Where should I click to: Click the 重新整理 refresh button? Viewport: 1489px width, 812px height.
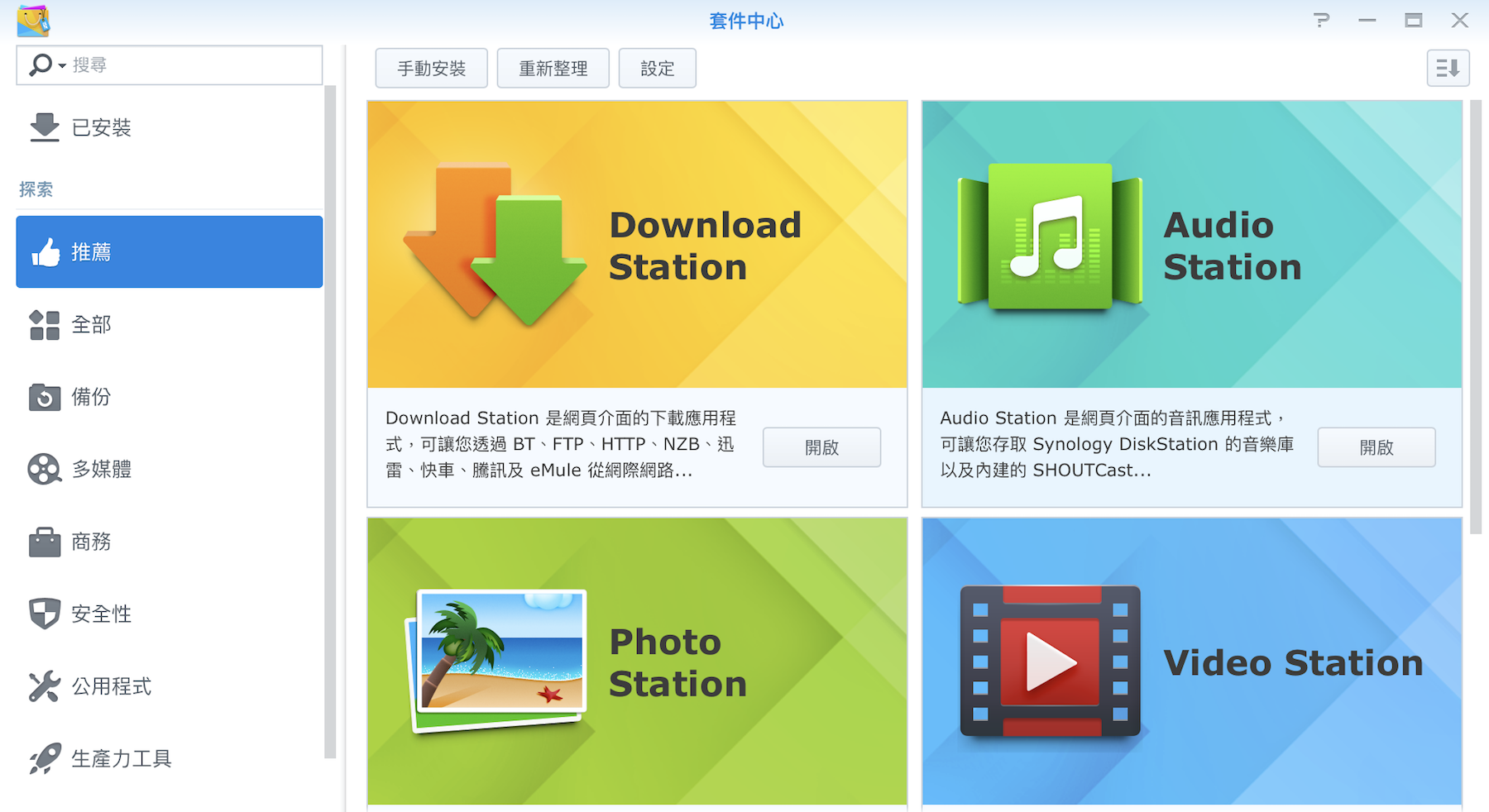[553, 68]
